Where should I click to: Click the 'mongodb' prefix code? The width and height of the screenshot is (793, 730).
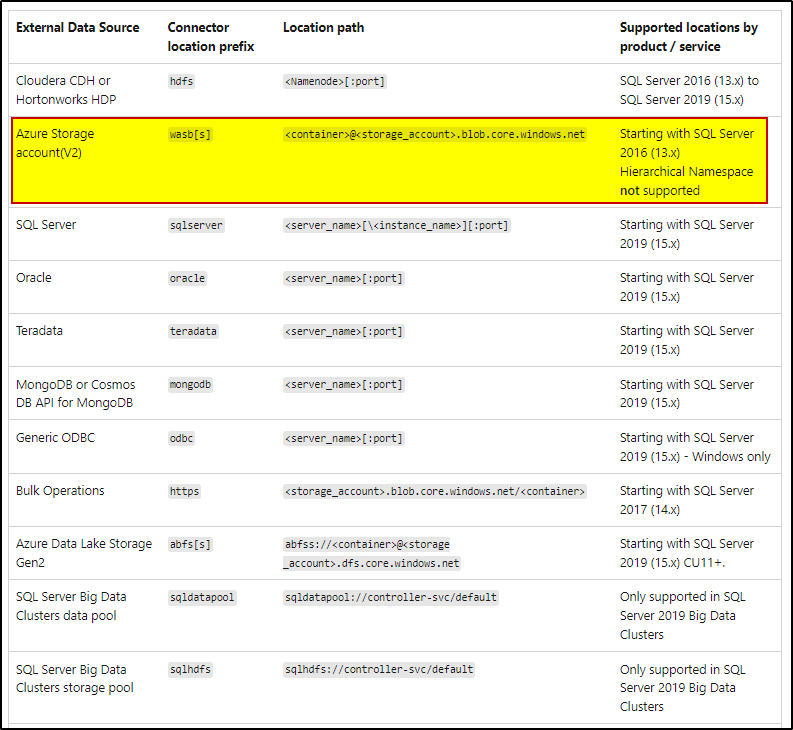click(x=190, y=384)
